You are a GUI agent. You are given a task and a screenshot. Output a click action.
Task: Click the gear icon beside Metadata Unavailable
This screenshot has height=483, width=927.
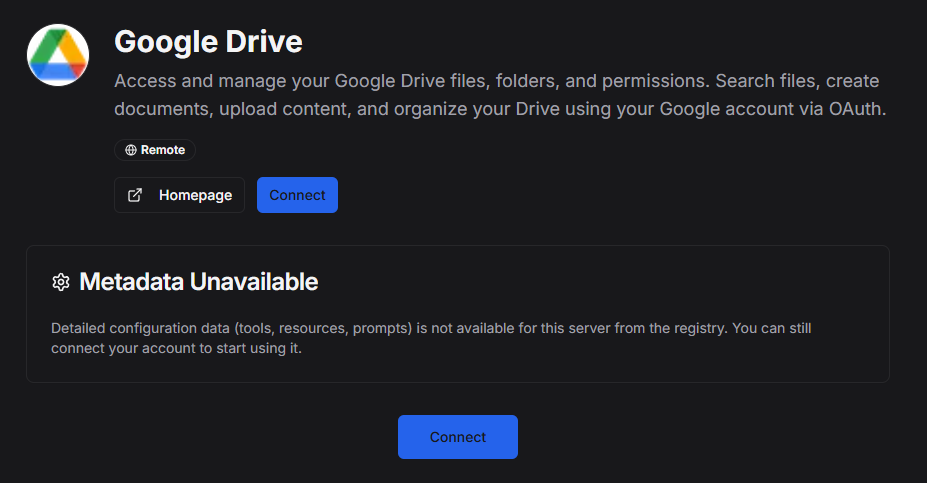[61, 282]
